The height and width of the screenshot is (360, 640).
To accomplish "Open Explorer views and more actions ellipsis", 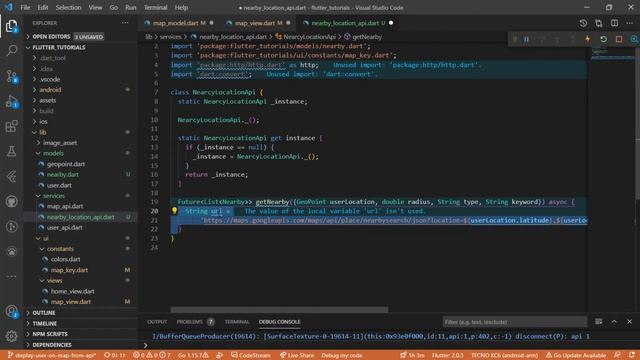I will click(125, 23).
